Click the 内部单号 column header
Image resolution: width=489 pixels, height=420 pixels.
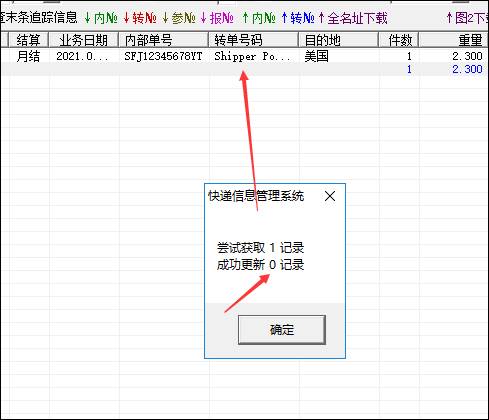click(x=163, y=40)
